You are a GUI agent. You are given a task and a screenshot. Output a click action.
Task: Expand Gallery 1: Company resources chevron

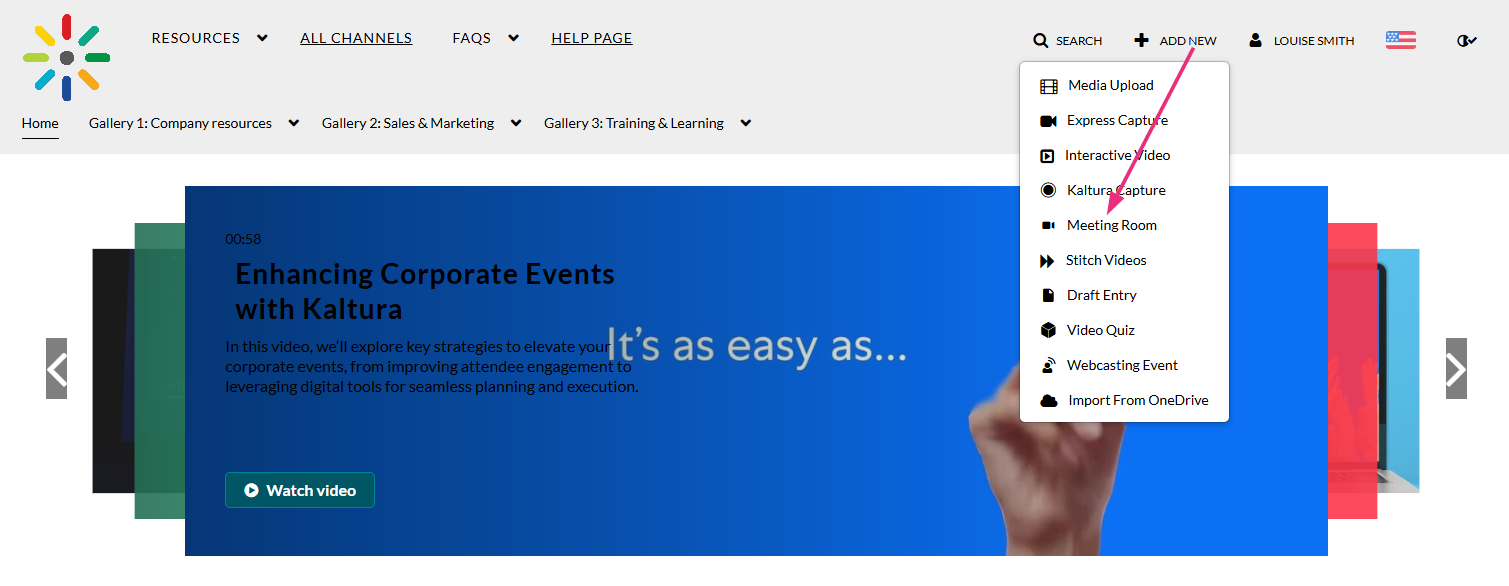(x=293, y=123)
